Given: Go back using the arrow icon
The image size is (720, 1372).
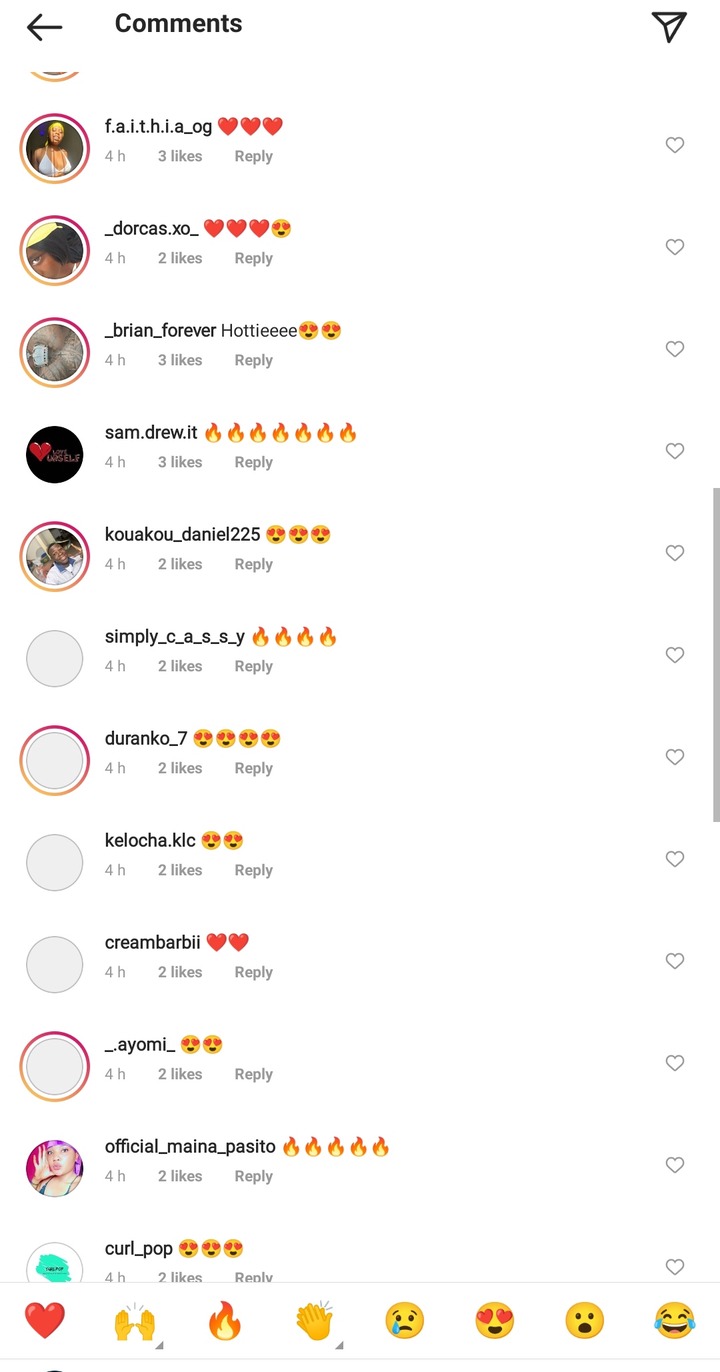Looking at the screenshot, I should coord(44,27).
